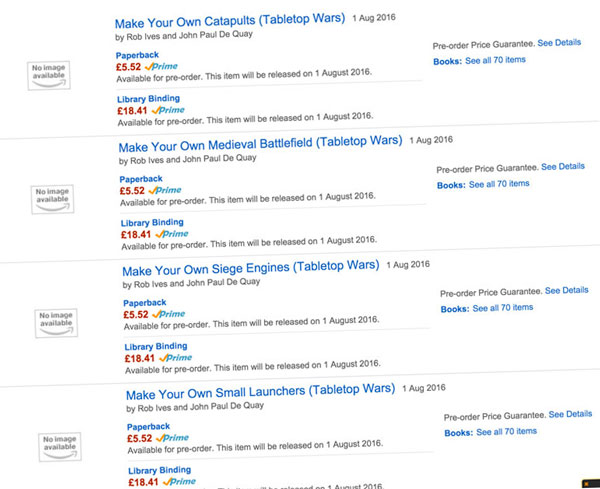Select Library Binding under Small Launchers
Image resolution: width=600 pixels, height=489 pixels.
click(160, 470)
